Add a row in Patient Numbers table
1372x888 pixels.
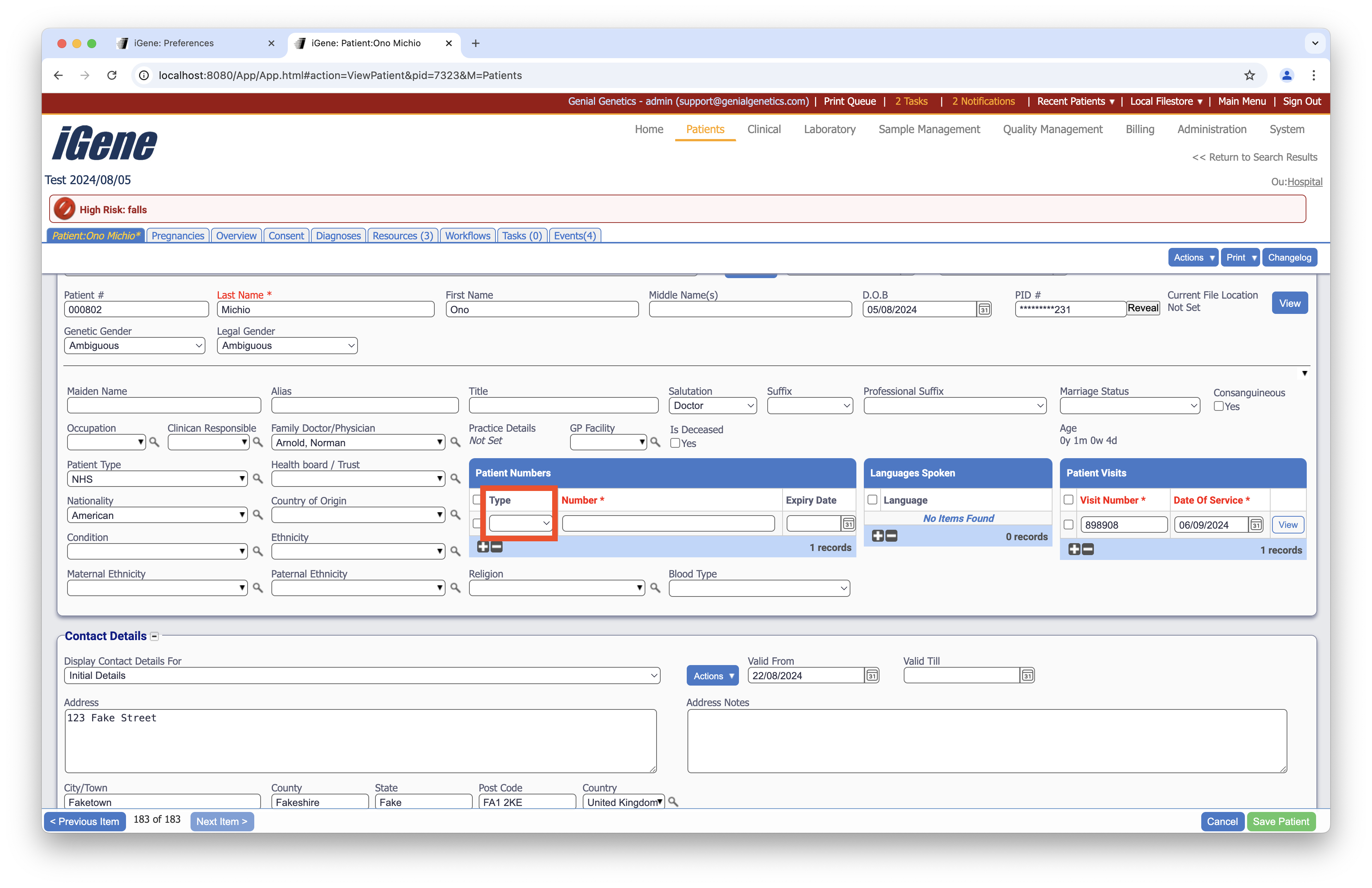pos(482,547)
